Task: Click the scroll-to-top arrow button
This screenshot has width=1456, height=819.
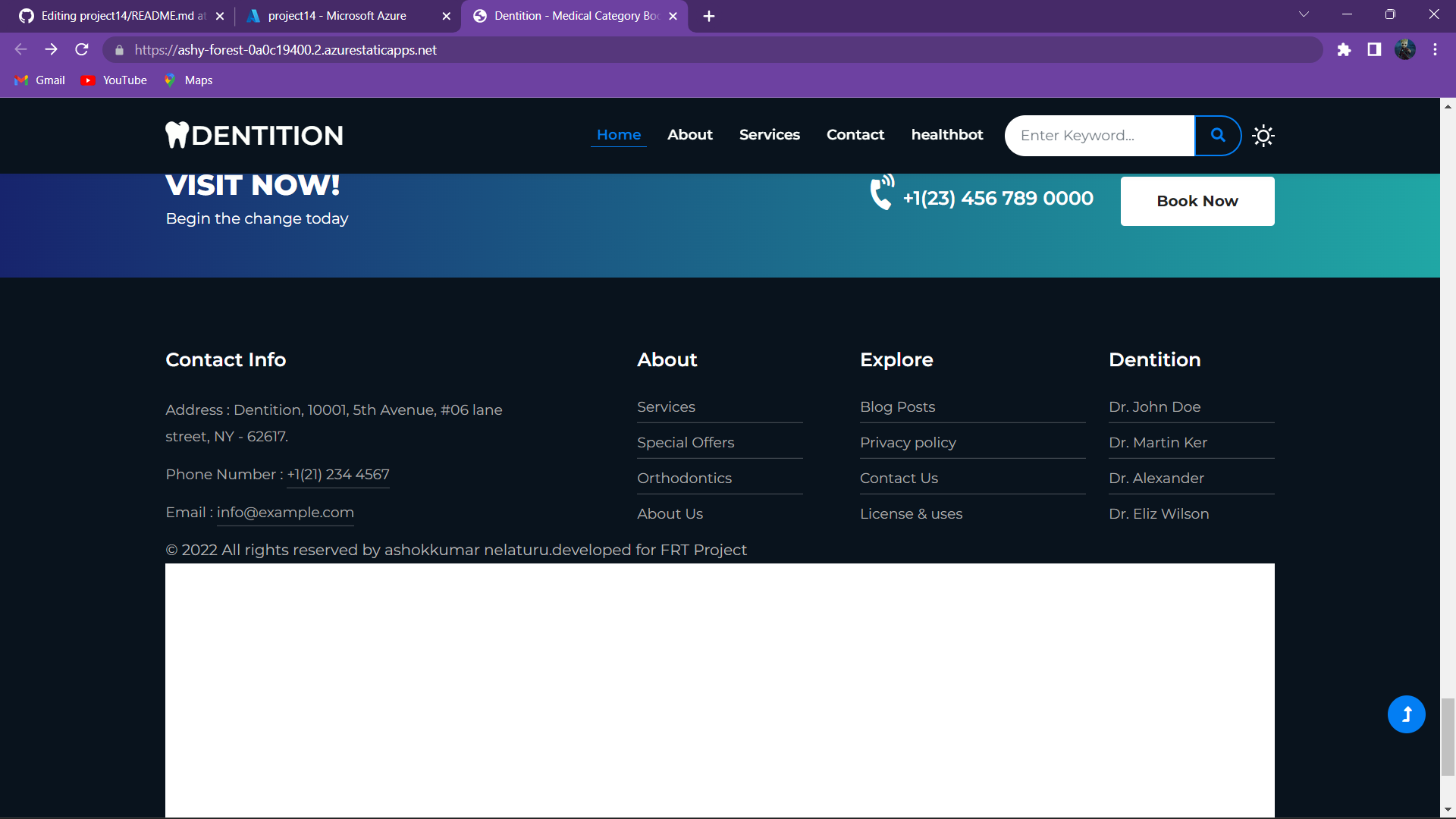Action: coord(1406,714)
